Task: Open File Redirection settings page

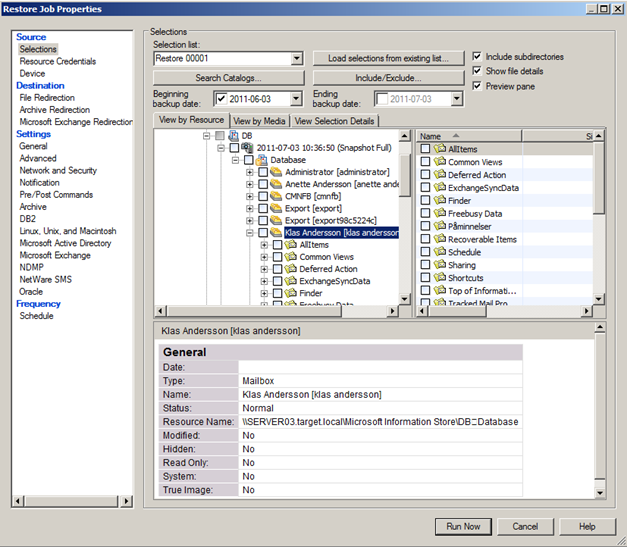Action: tap(47, 98)
